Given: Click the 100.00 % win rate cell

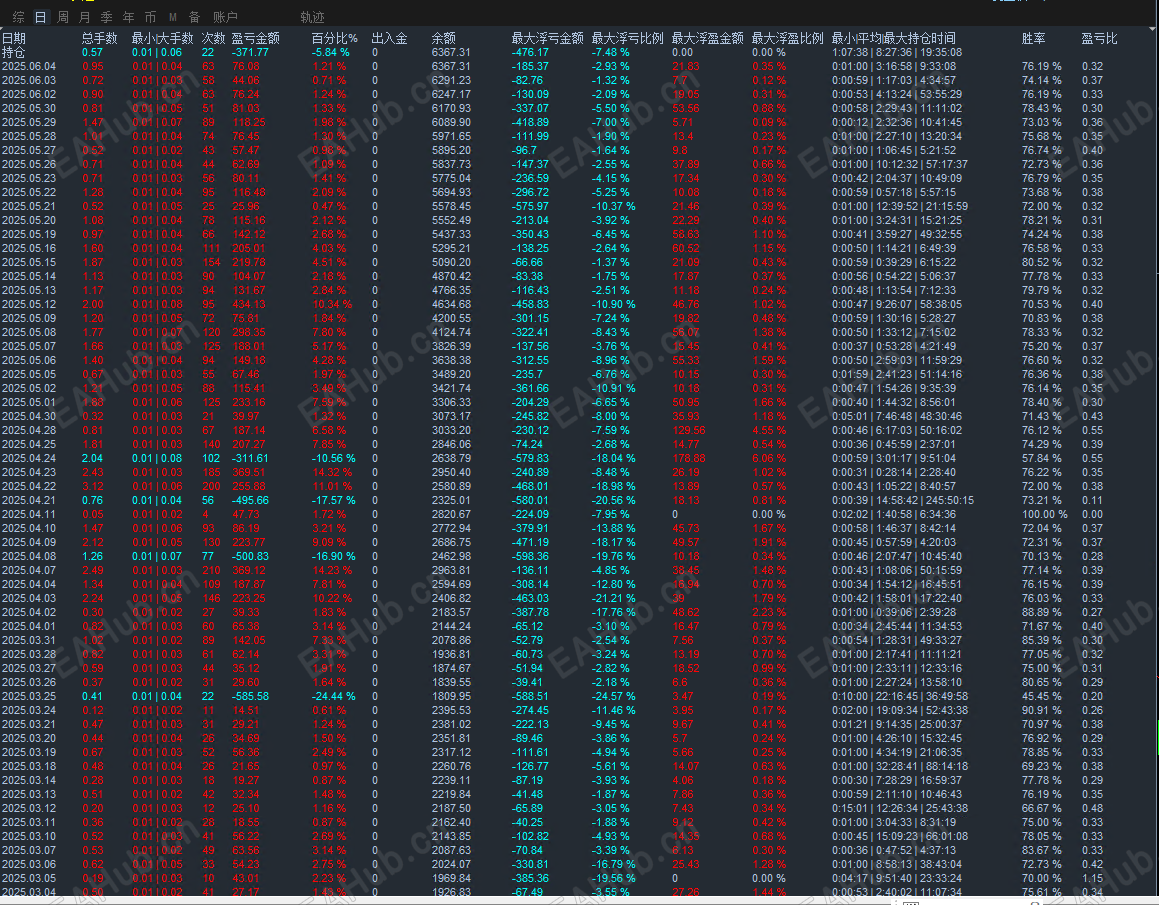Looking at the screenshot, I should (x=1044, y=515).
